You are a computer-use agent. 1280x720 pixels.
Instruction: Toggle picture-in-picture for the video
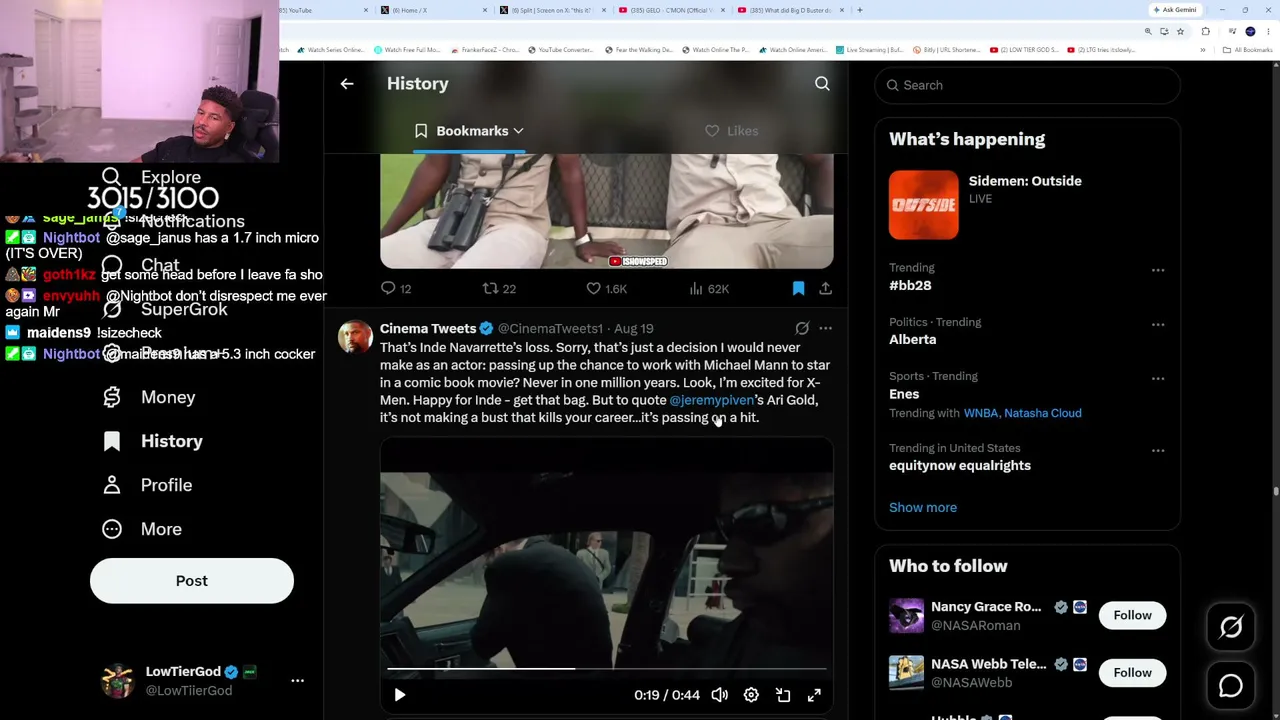pos(783,695)
